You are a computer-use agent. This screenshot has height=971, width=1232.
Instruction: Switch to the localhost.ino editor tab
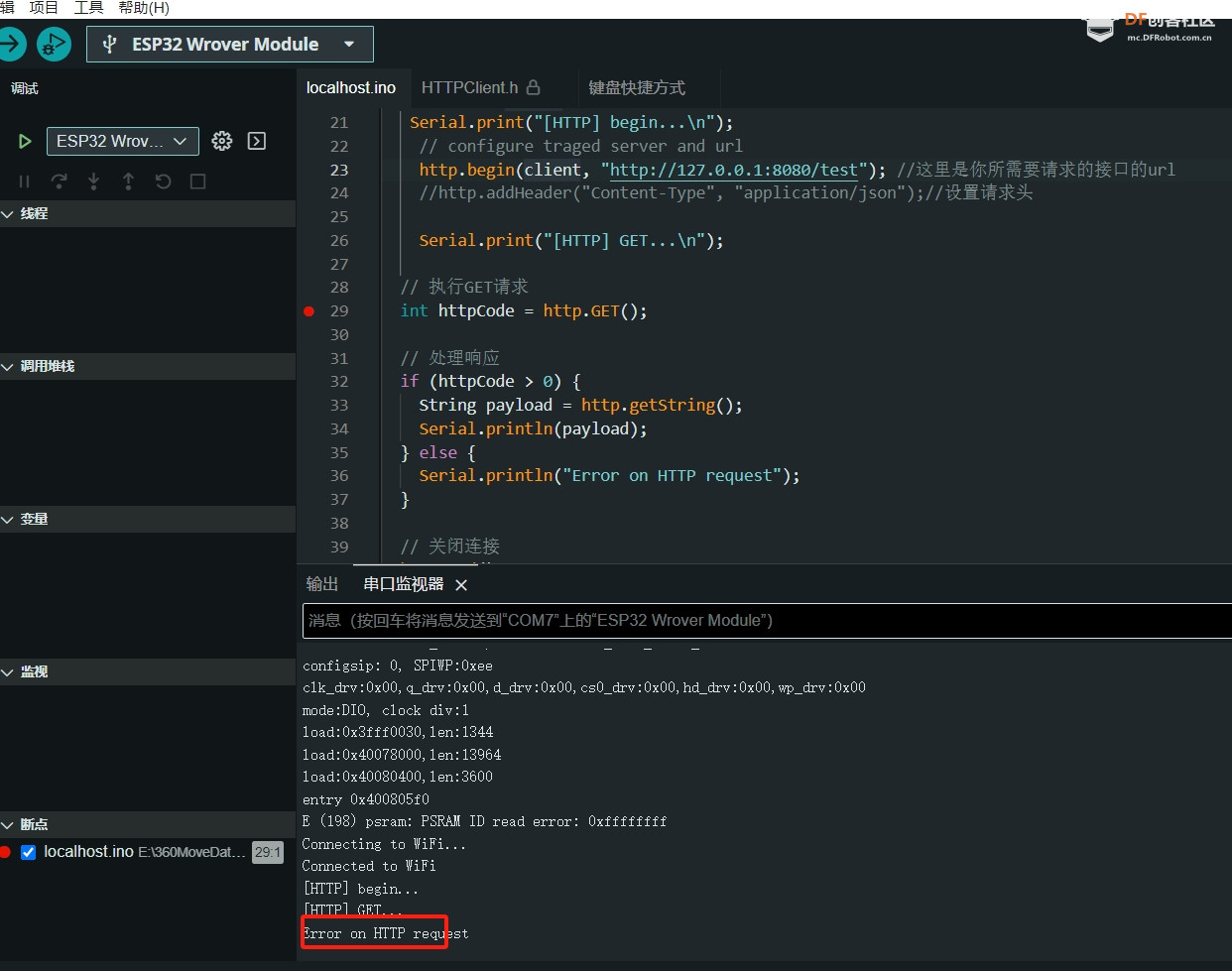pyautogui.click(x=351, y=87)
